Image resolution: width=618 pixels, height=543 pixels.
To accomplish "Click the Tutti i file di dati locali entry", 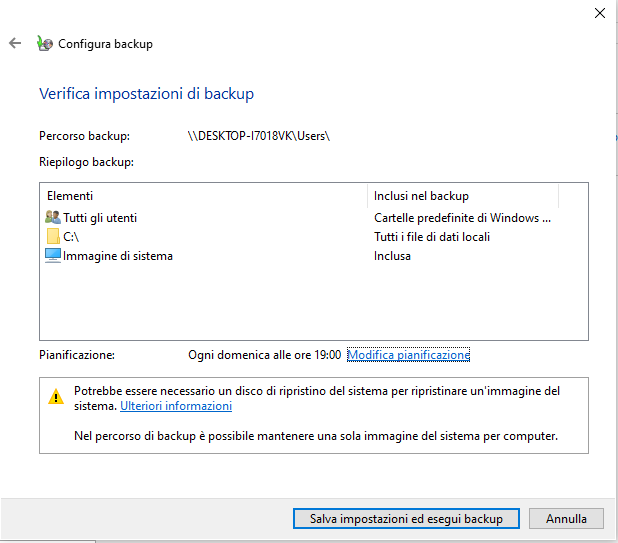I will (x=432, y=237).
